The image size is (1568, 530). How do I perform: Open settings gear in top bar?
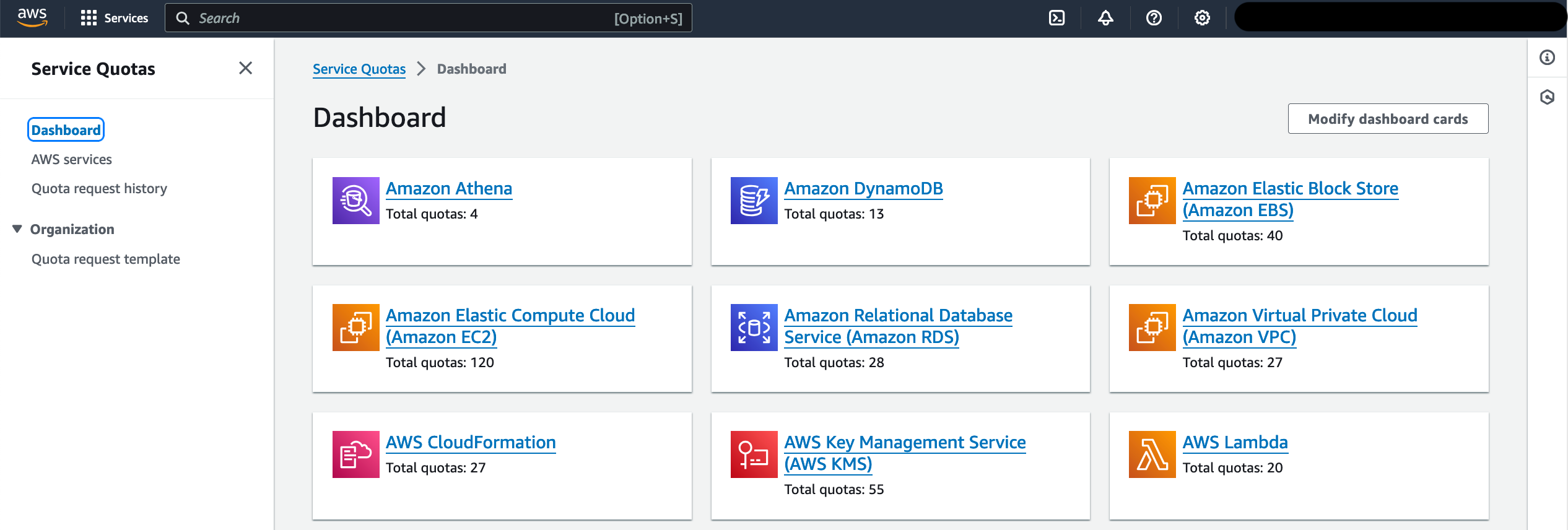tap(1202, 18)
